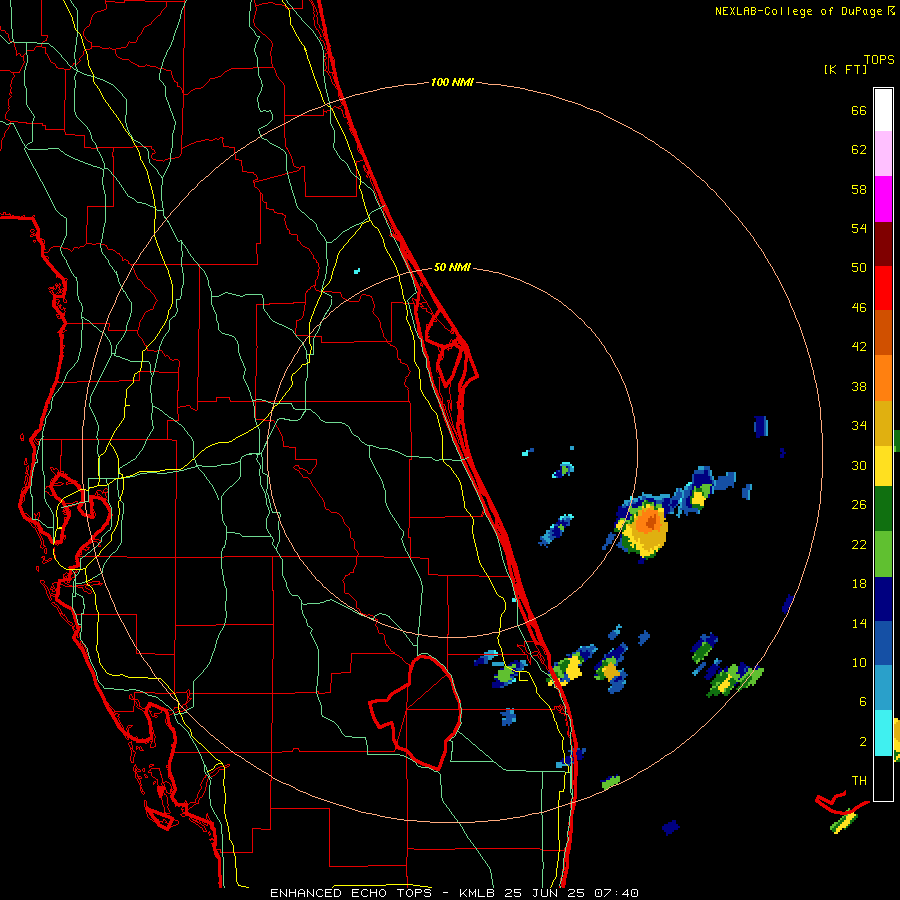The height and width of the screenshot is (900, 900).
Task: Click the white 66+ kft legend swatch
Action: pos(883,110)
